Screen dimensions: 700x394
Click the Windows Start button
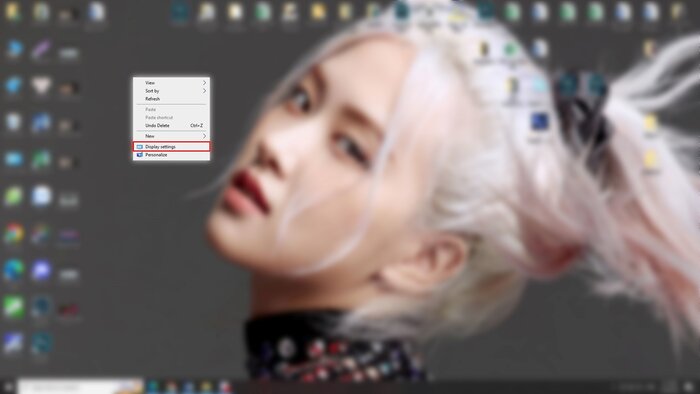point(8,387)
